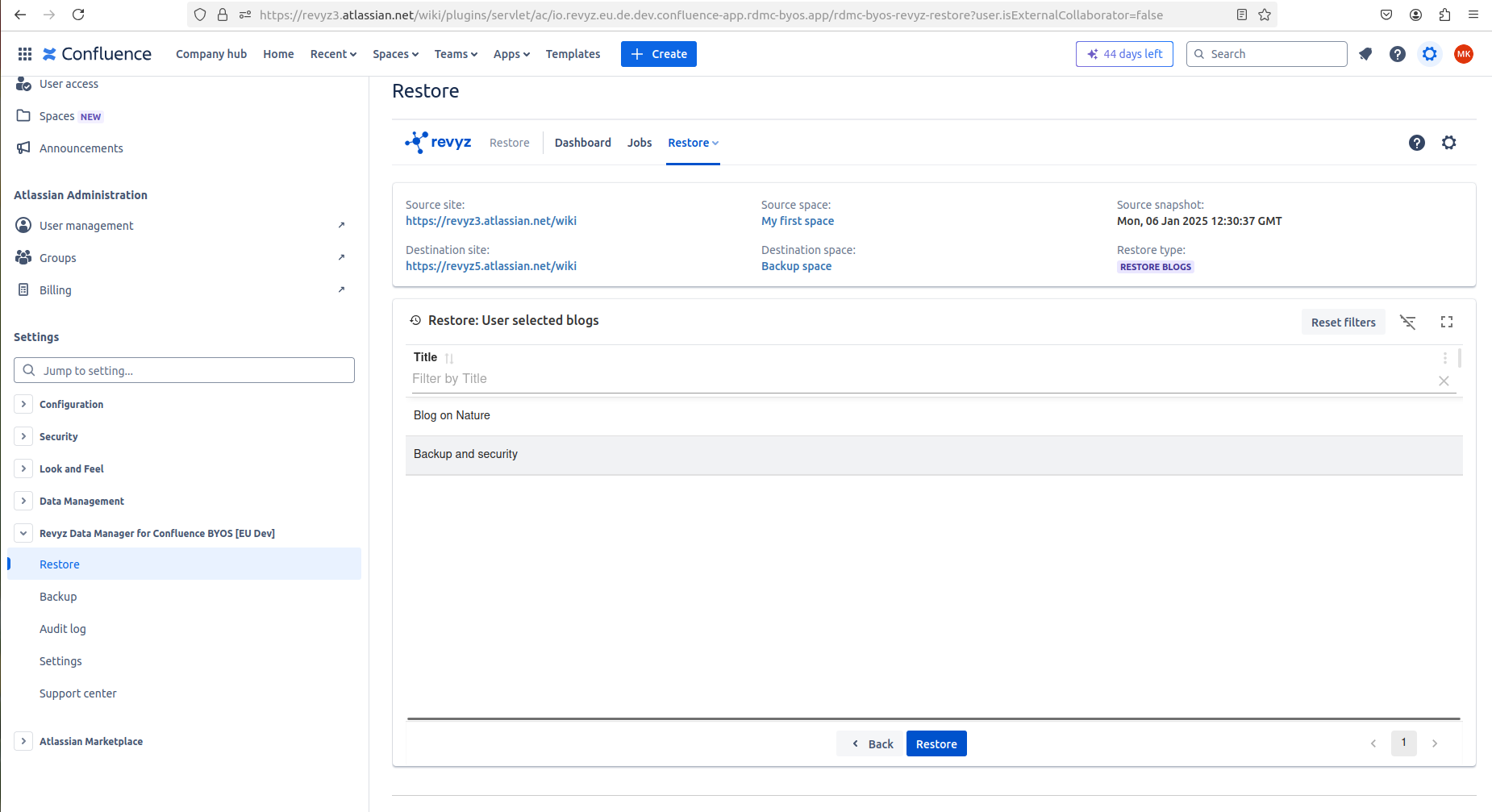Switch to the revyz Jobs tab
Screen dimensions: 1492x812
640,143
